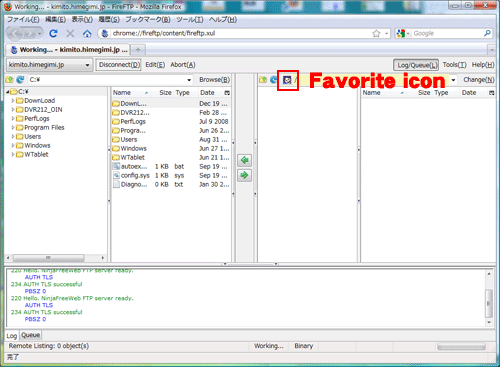Select the Users folder in tree

[33, 136]
